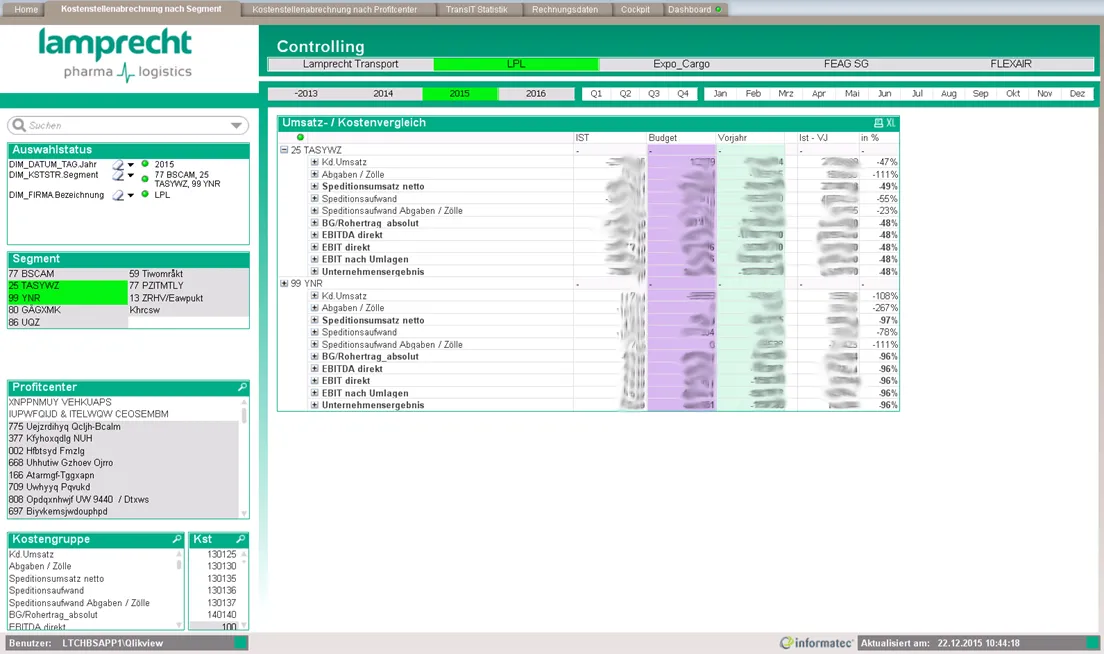
Task: Expand the 99 YNR group
Action: [x=284, y=284]
